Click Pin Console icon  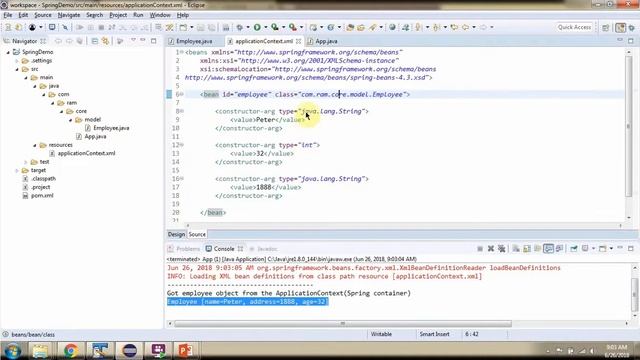pos(573,249)
